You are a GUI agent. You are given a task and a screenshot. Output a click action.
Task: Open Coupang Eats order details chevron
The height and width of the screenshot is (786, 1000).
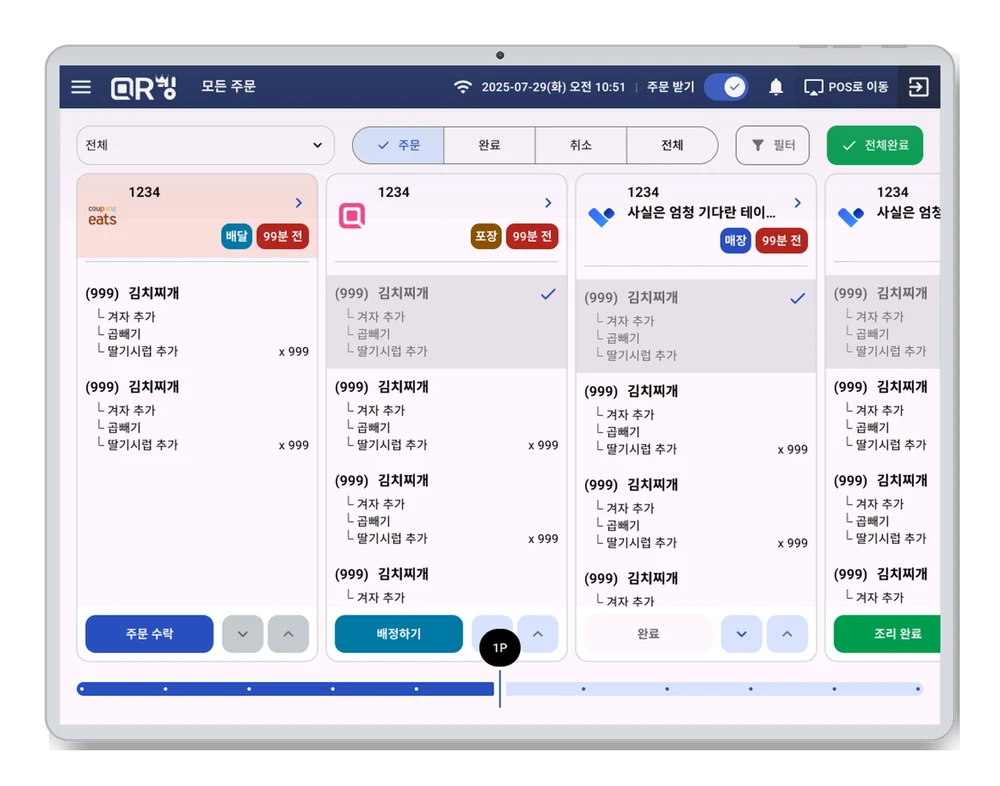pos(298,203)
